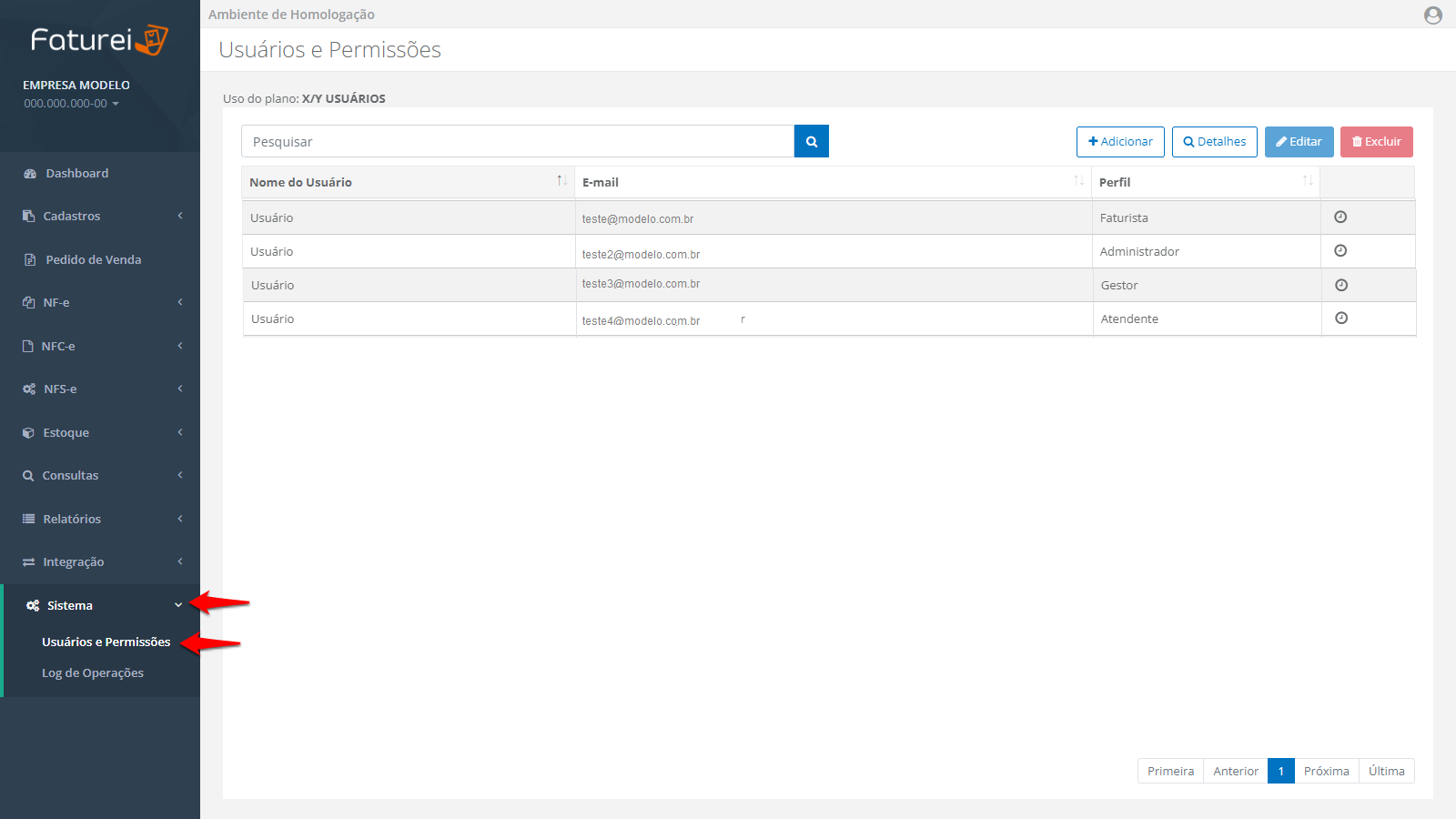Expand the Cadastros sidebar menu
This screenshot has height=819, width=1456.
point(100,217)
